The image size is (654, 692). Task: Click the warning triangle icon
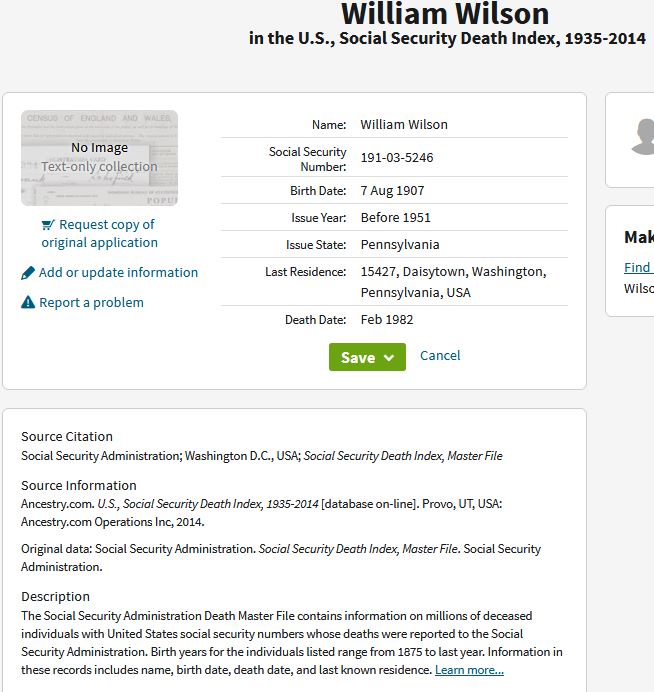(28, 303)
